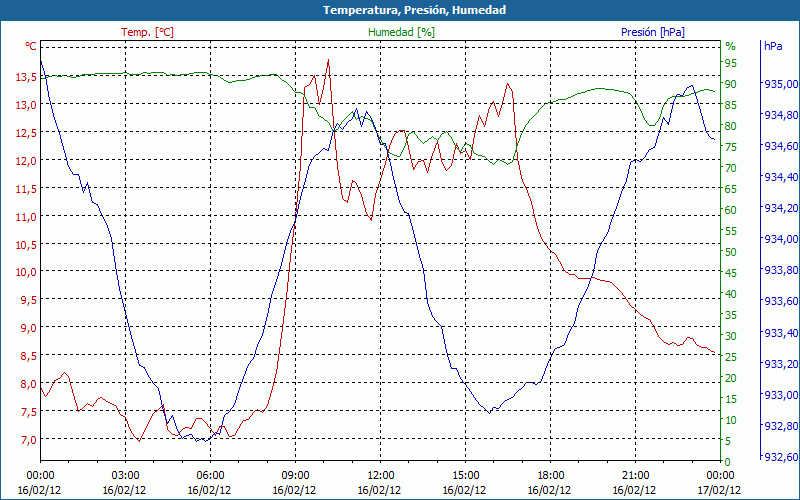This screenshot has width=800, height=500.
Task: Click the 85 humidity axis value
Action: 731,105
